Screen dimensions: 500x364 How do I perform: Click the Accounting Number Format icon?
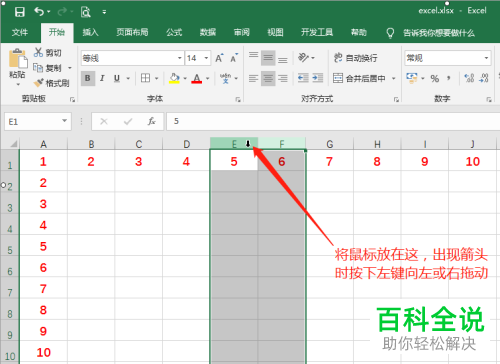[412, 78]
